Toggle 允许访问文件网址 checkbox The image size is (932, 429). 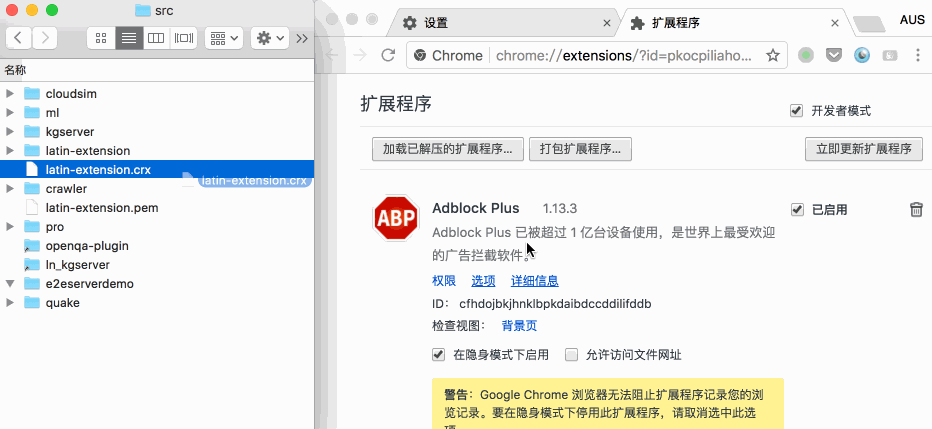point(571,355)
